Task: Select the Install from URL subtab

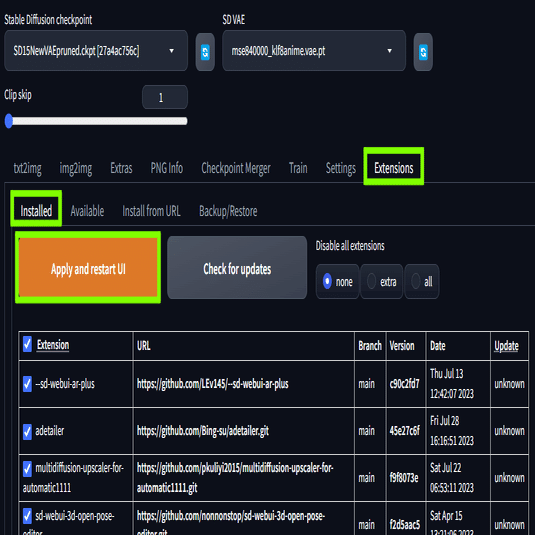Action: point(151,211)
